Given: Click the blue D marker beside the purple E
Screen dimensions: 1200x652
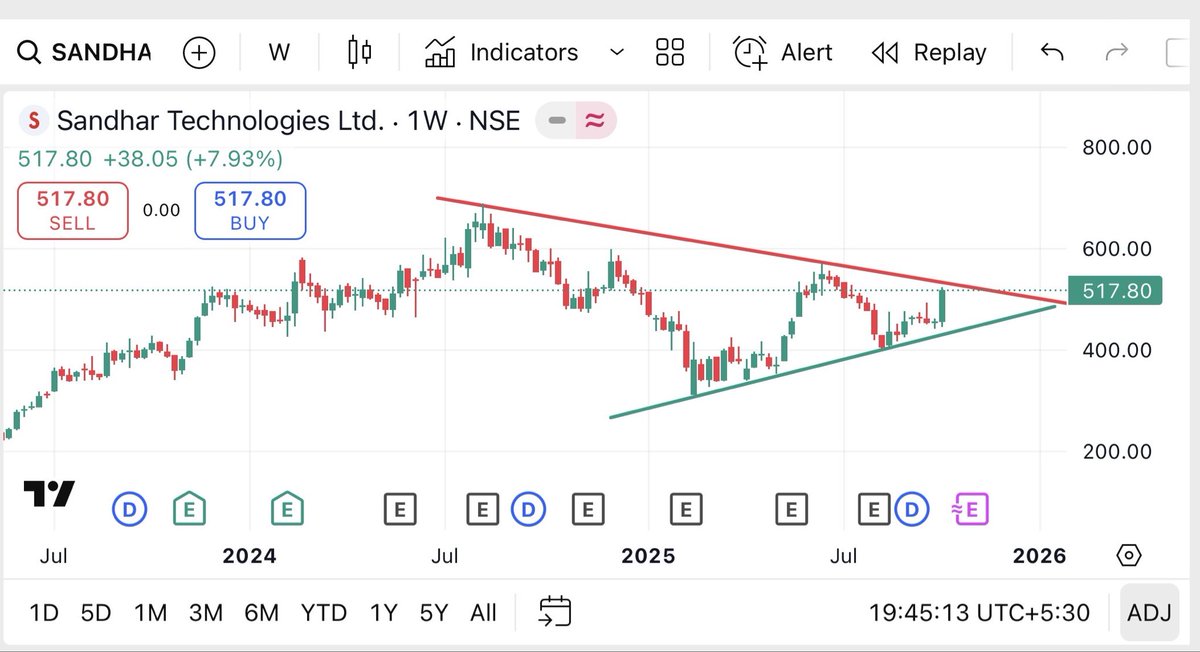Looking at the screenshot, I should pos(911,510).
